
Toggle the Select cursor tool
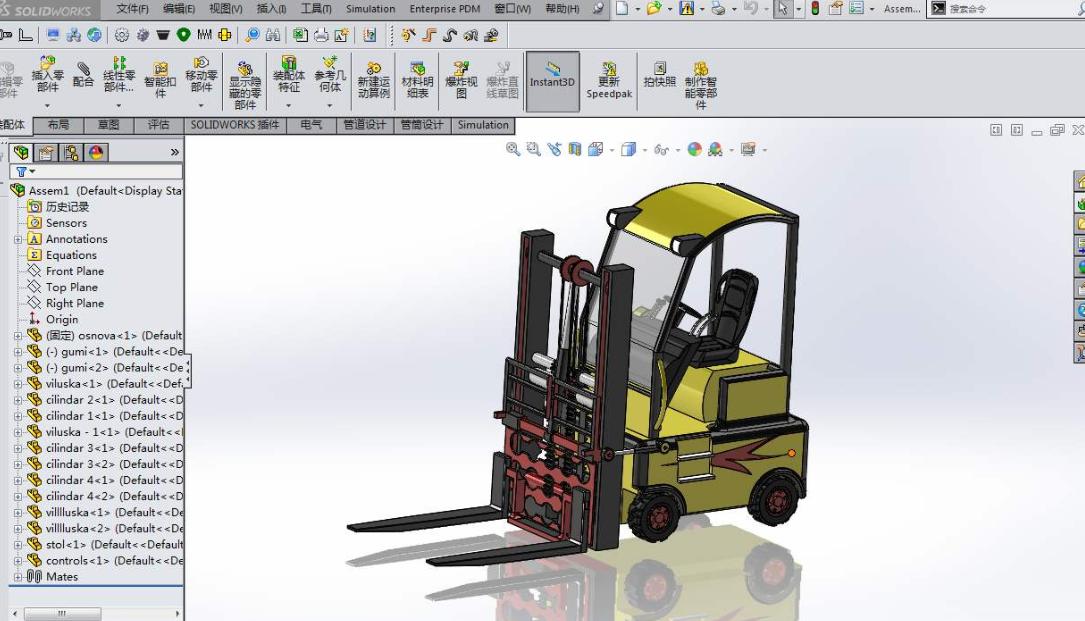pos(783,8)
